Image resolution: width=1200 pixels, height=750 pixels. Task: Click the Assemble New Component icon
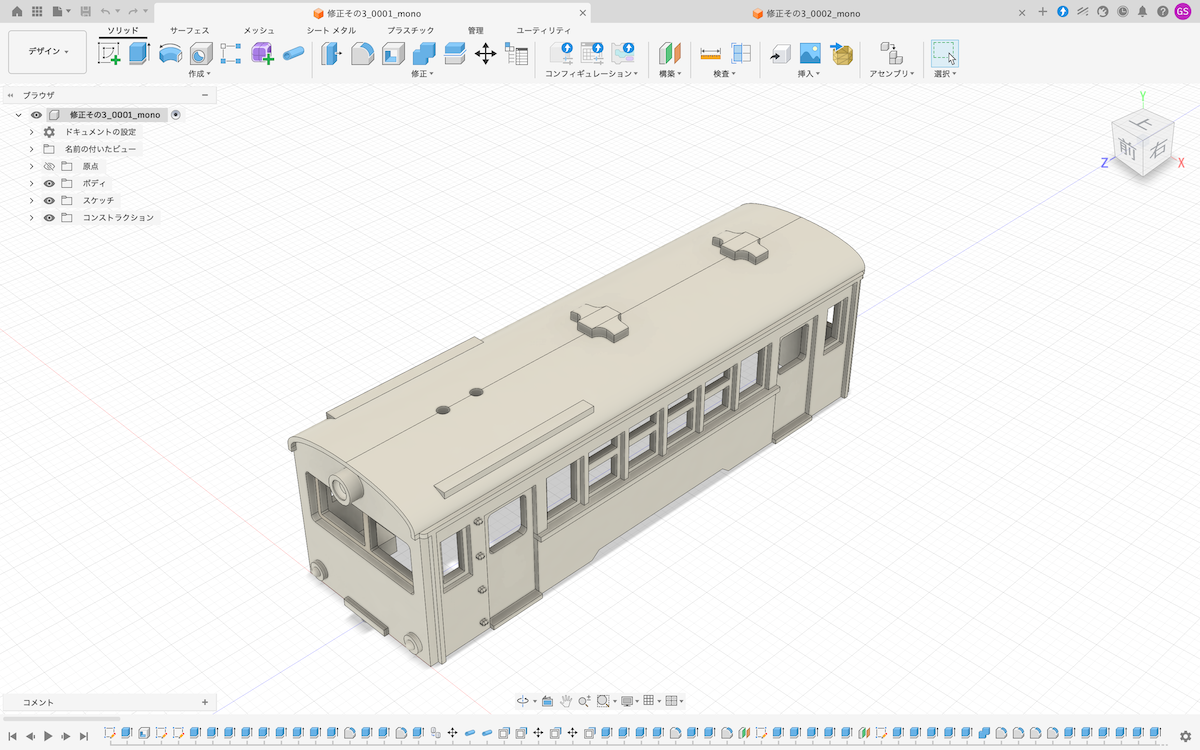[x=891, y=54]
